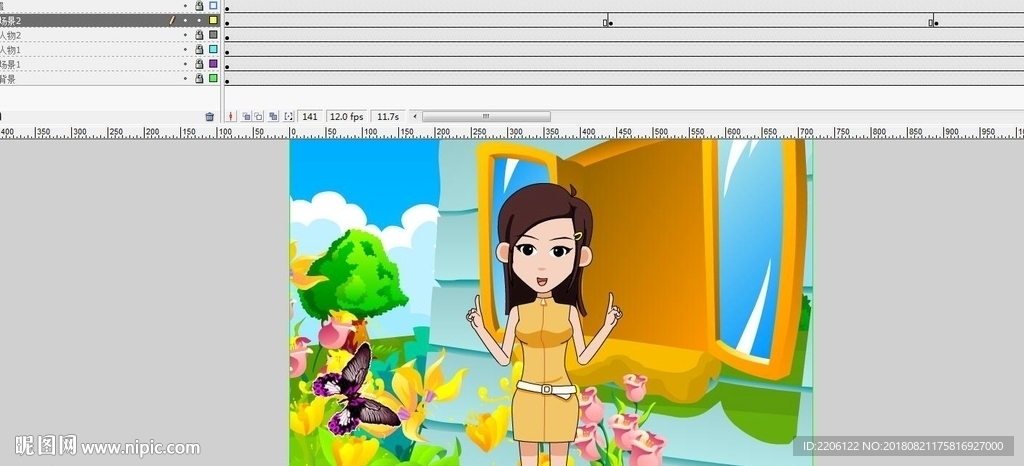Screen dimensions: 1024x466
Task: Select the 场景1 layer
Action: 110,64
